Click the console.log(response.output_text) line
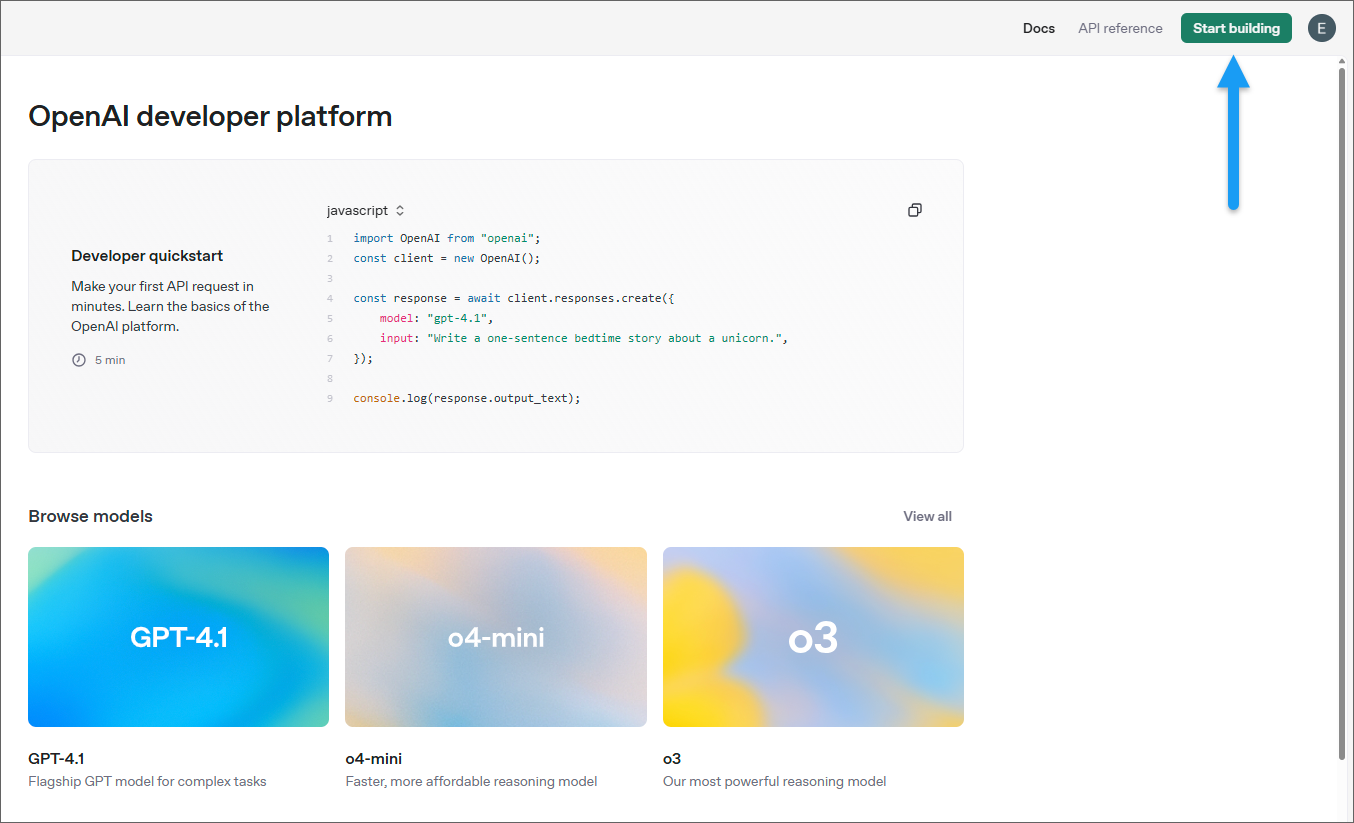 coord(467,398)
